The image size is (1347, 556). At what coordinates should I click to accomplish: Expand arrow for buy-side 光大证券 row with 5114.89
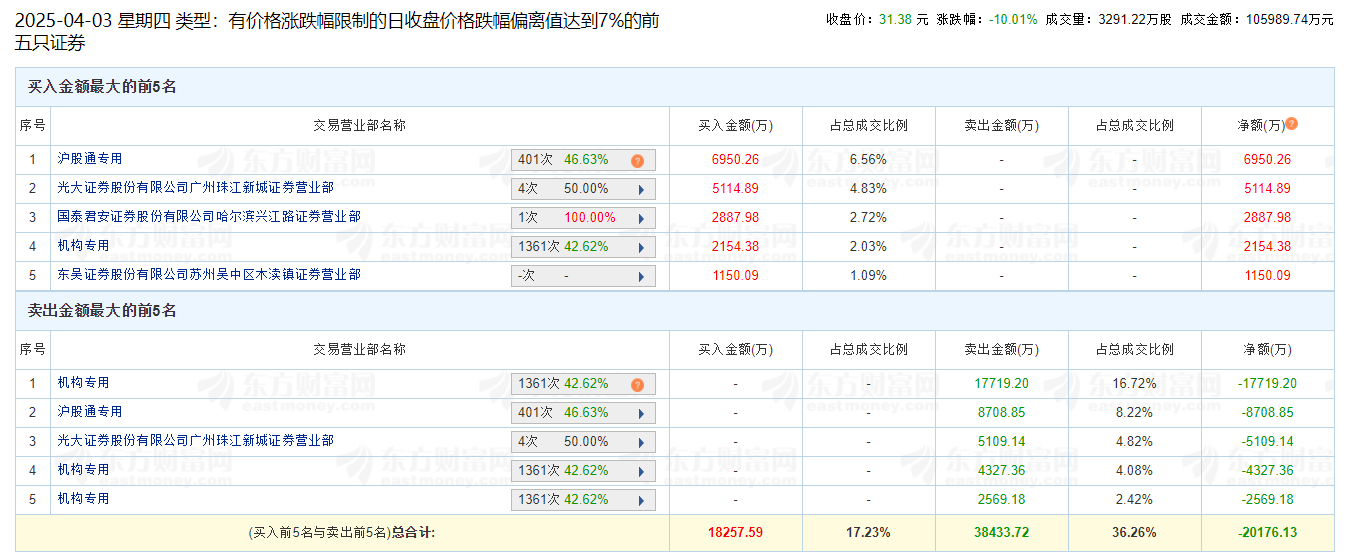pos(641,189)
